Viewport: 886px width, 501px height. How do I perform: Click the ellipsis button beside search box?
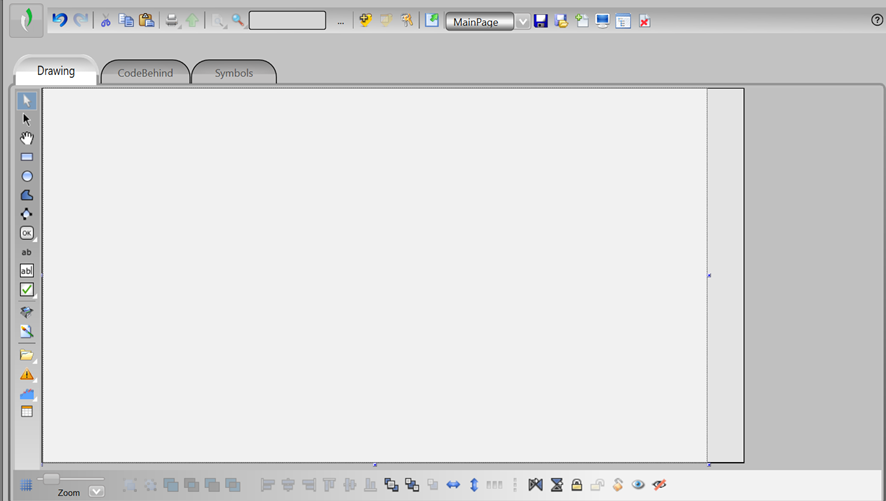340,22
